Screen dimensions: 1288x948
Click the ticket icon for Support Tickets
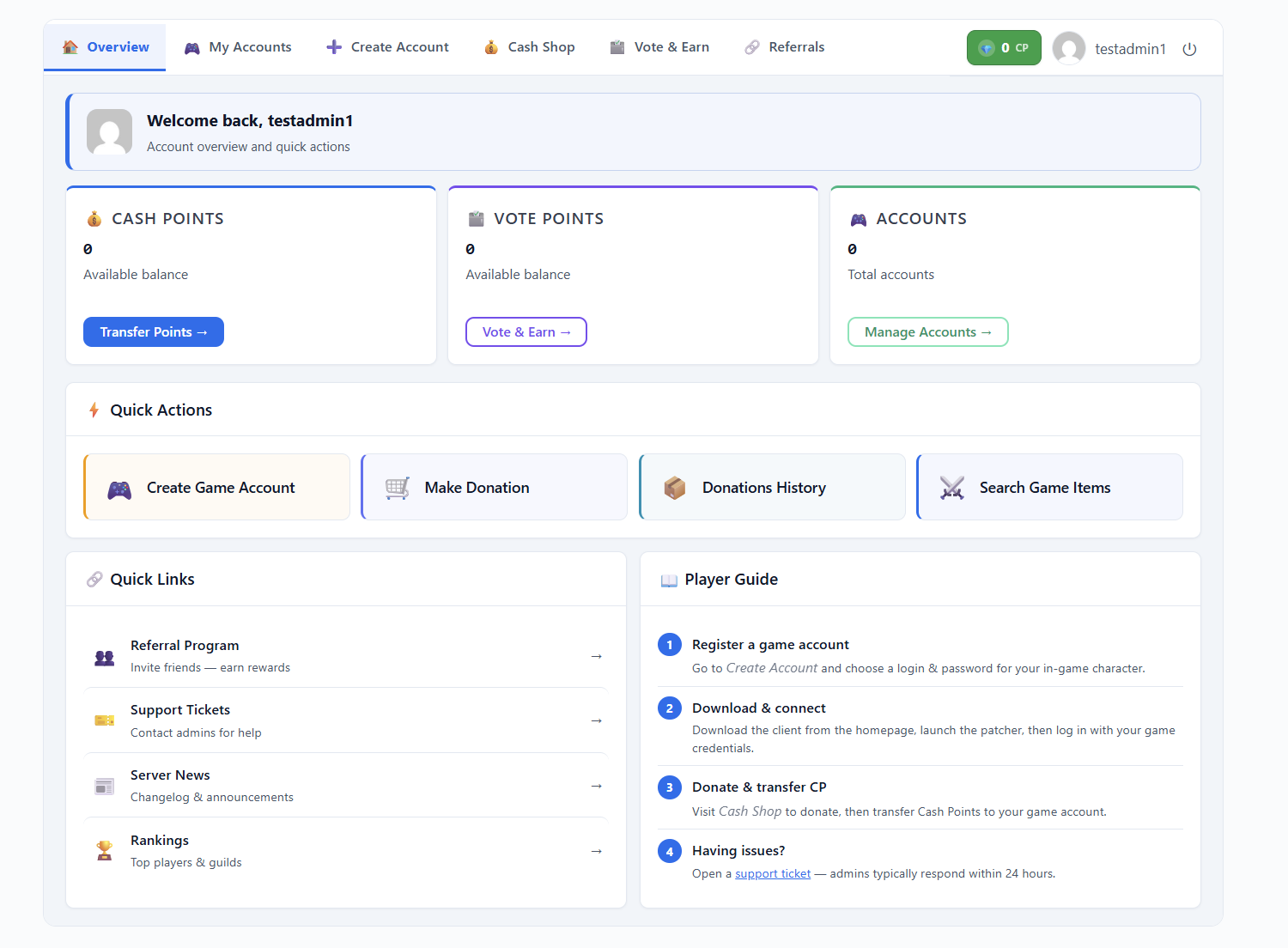coord(105,720)
